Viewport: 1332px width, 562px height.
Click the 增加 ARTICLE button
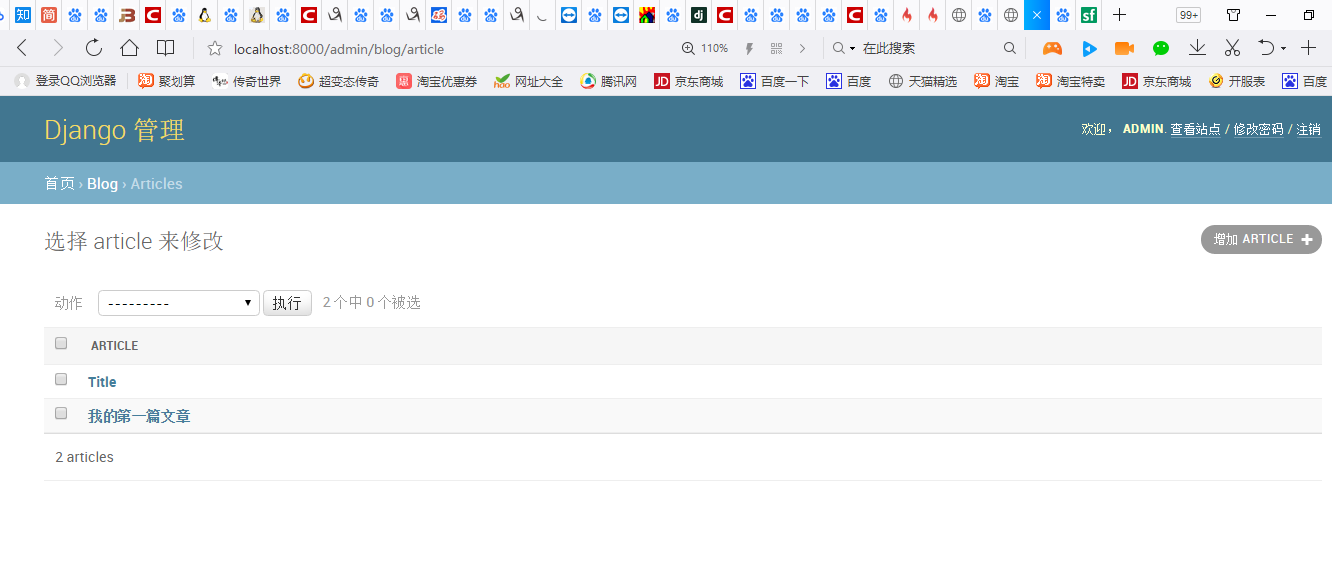[x=1261, y=240]
